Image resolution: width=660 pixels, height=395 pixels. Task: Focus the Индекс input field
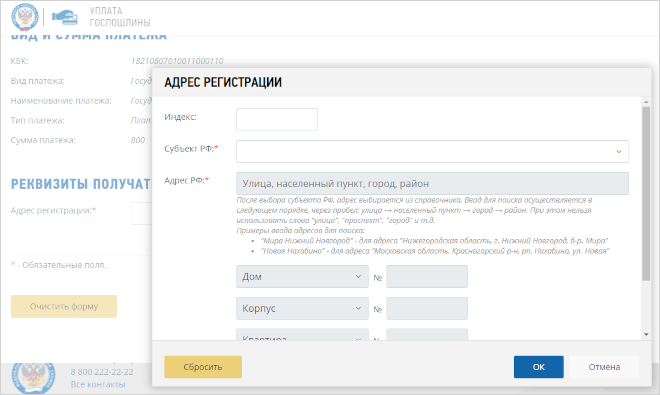pyautogui.click(x=277, y=120)
